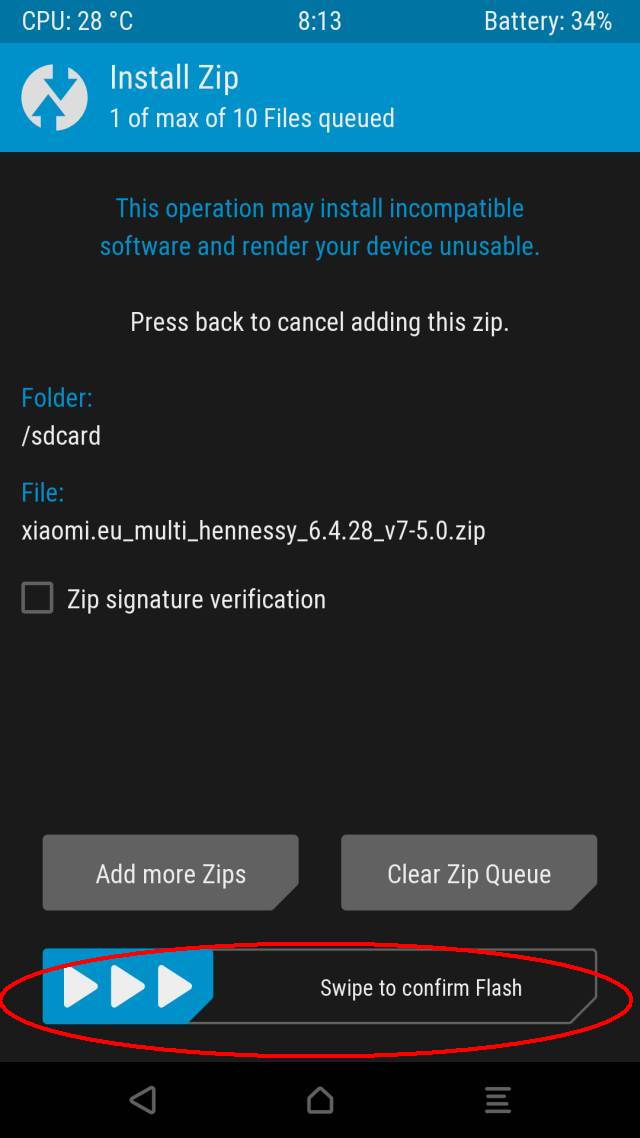Click the /sdcard folder path

coord(61,436)
